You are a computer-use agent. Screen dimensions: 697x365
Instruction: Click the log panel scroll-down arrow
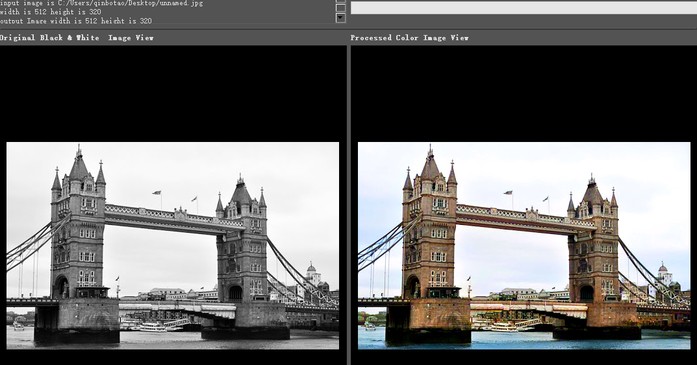point(340,17)
